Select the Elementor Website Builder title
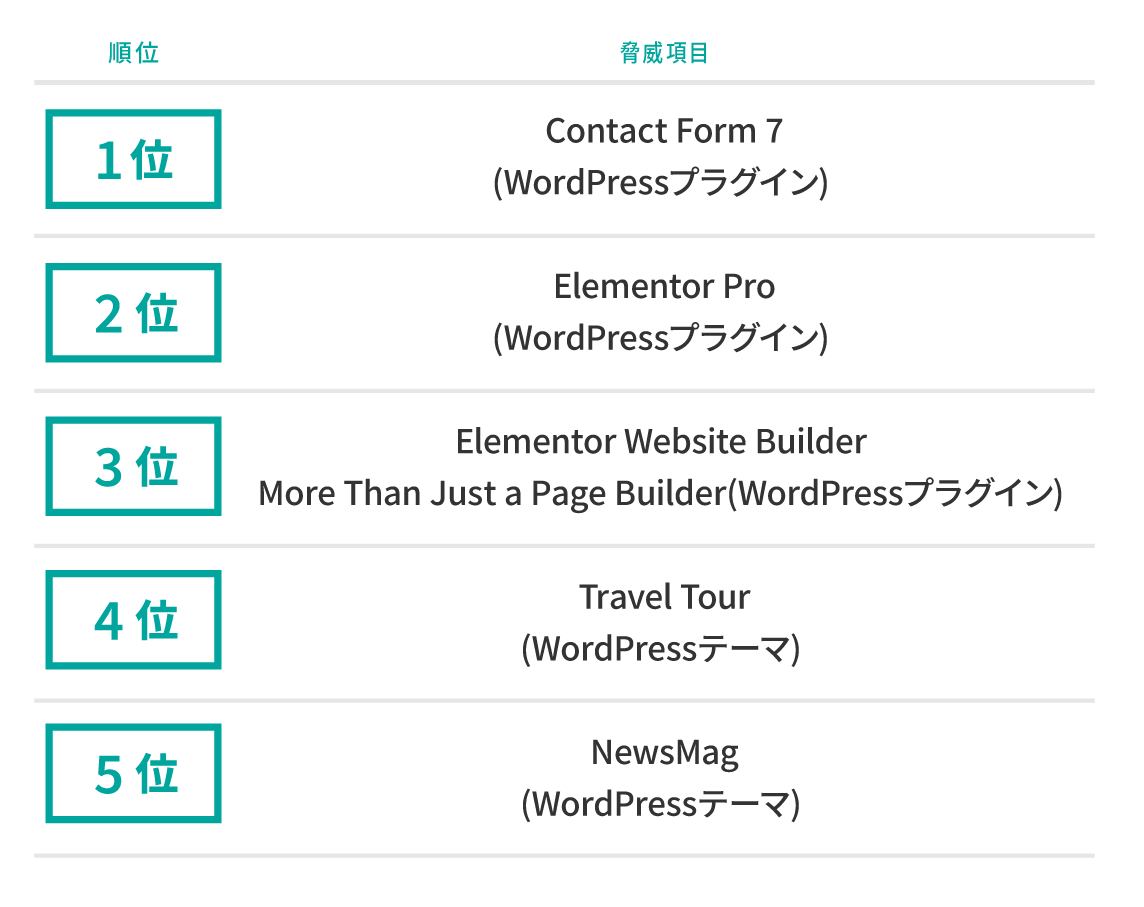The width and height of the screenshot is (1144, 907). point(661,441)
